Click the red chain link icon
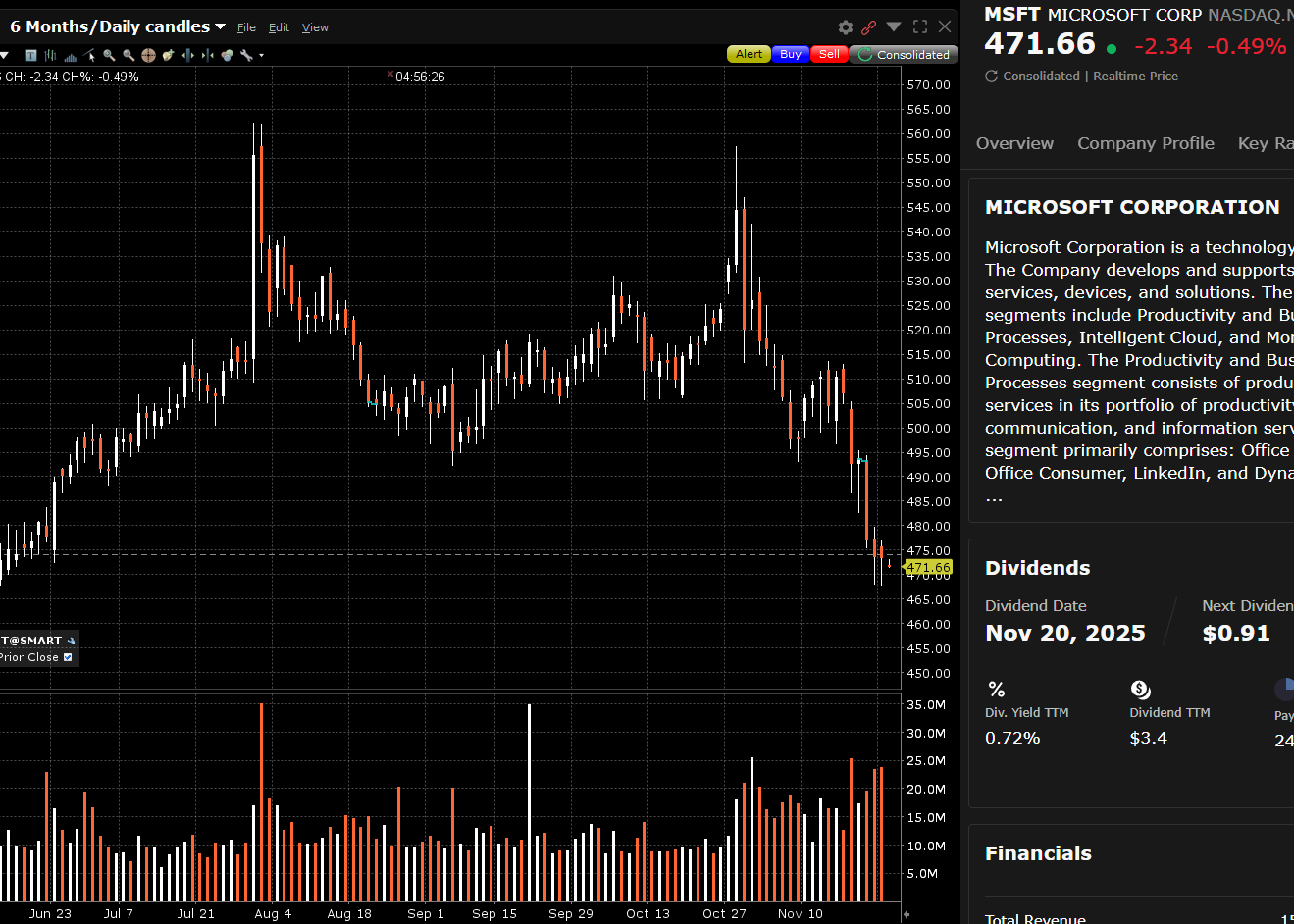The height and width of the screenshot is (924, 1294). click(868, 27)
